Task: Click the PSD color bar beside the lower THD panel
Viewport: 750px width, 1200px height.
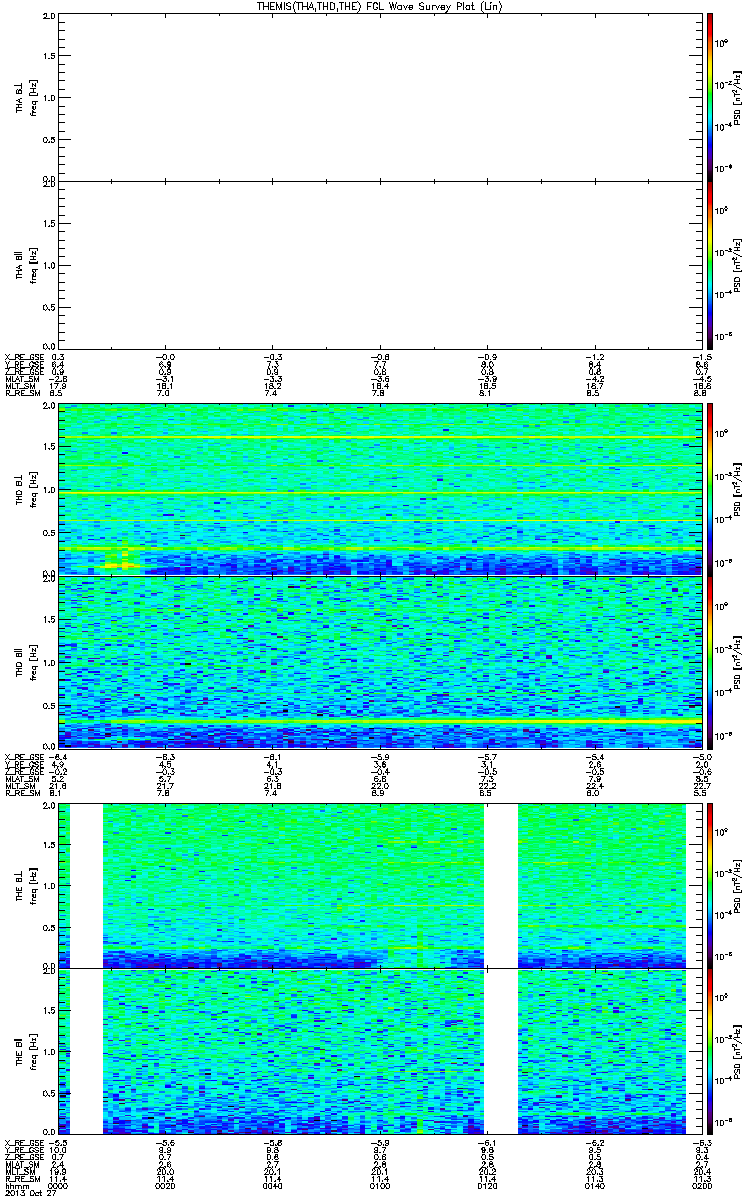Action: pyautogui.click(x=710, y=660)
